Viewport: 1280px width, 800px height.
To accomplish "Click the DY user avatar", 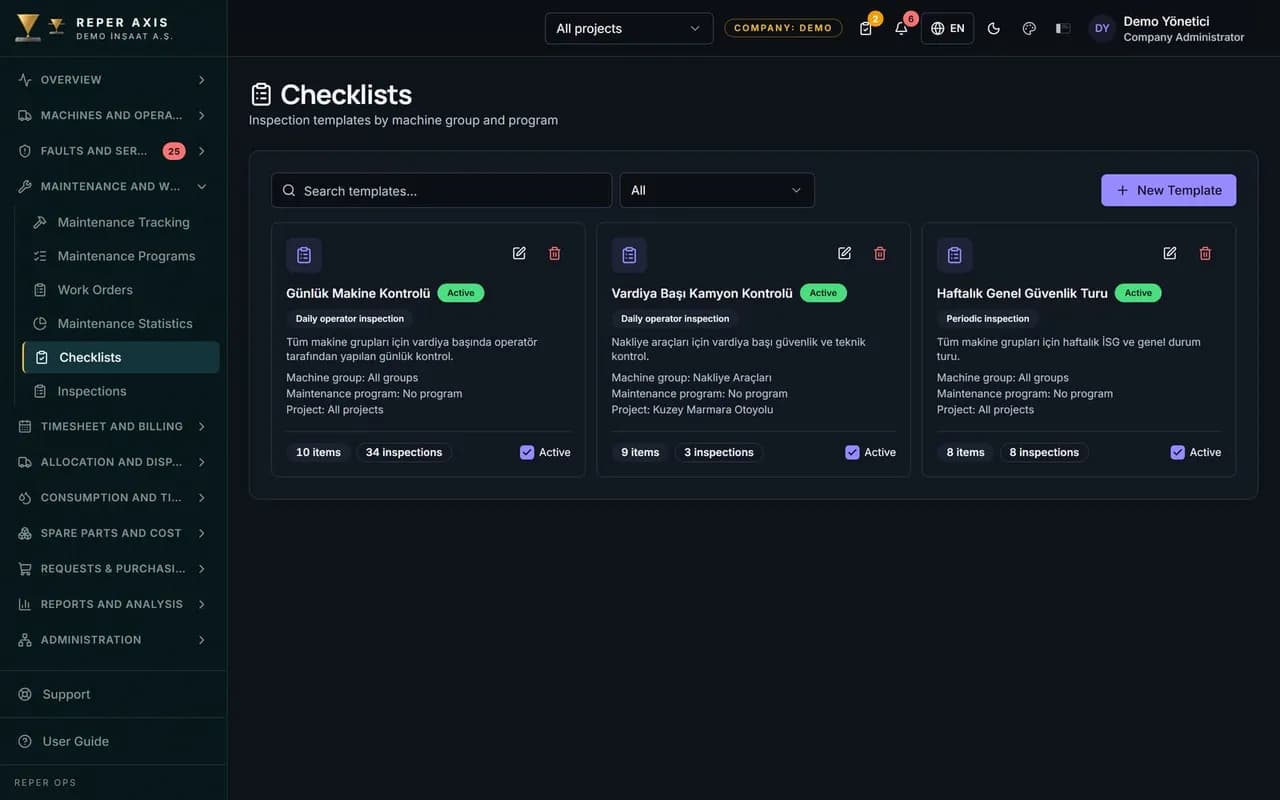I will 1102,28.
